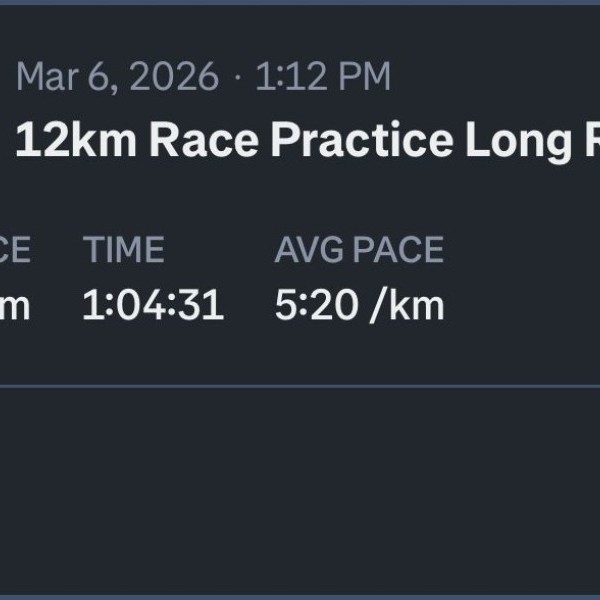Select the AVG PACE stat label

tap(359, 249)
